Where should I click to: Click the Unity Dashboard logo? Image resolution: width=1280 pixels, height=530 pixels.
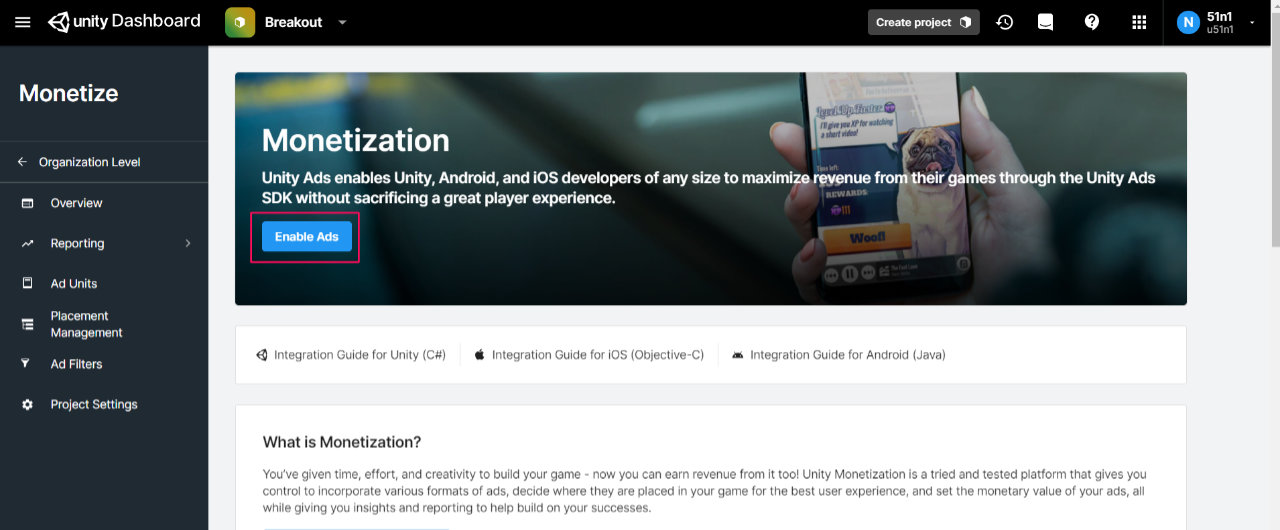coord(124,22)
